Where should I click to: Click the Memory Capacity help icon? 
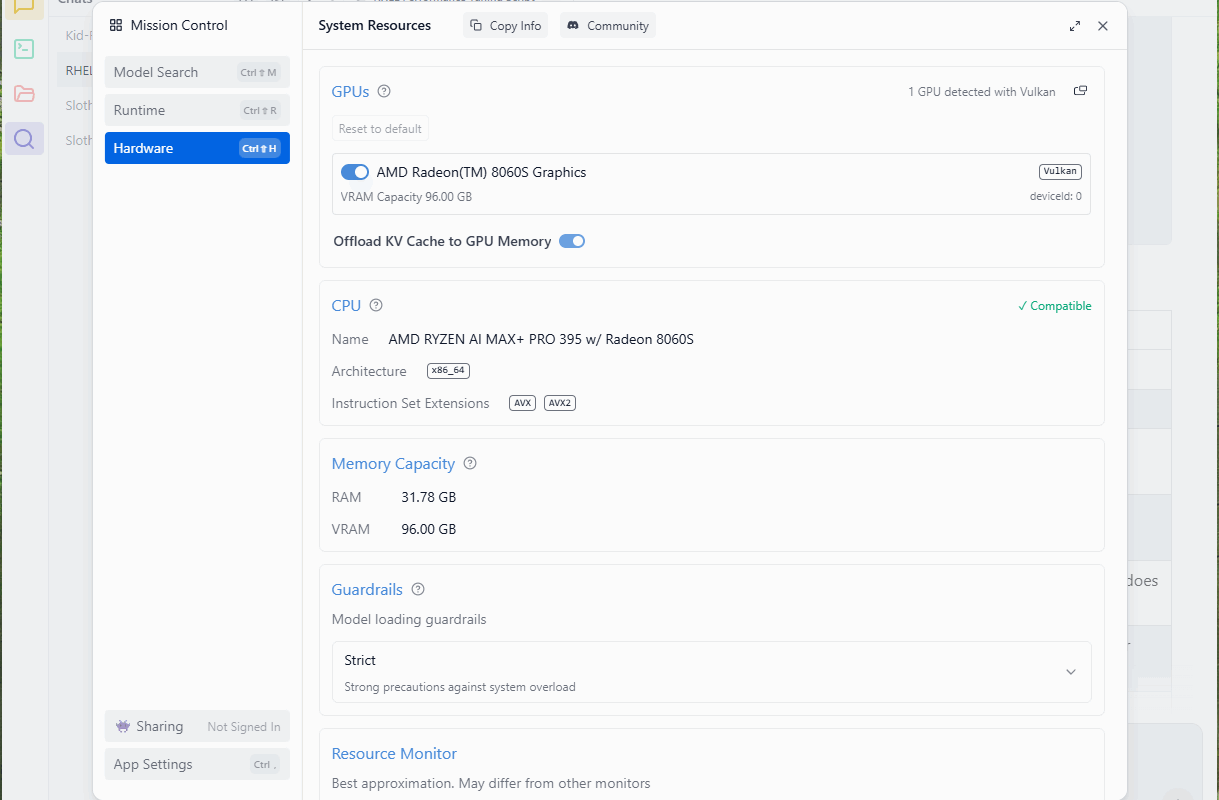[x=470, y=464]
